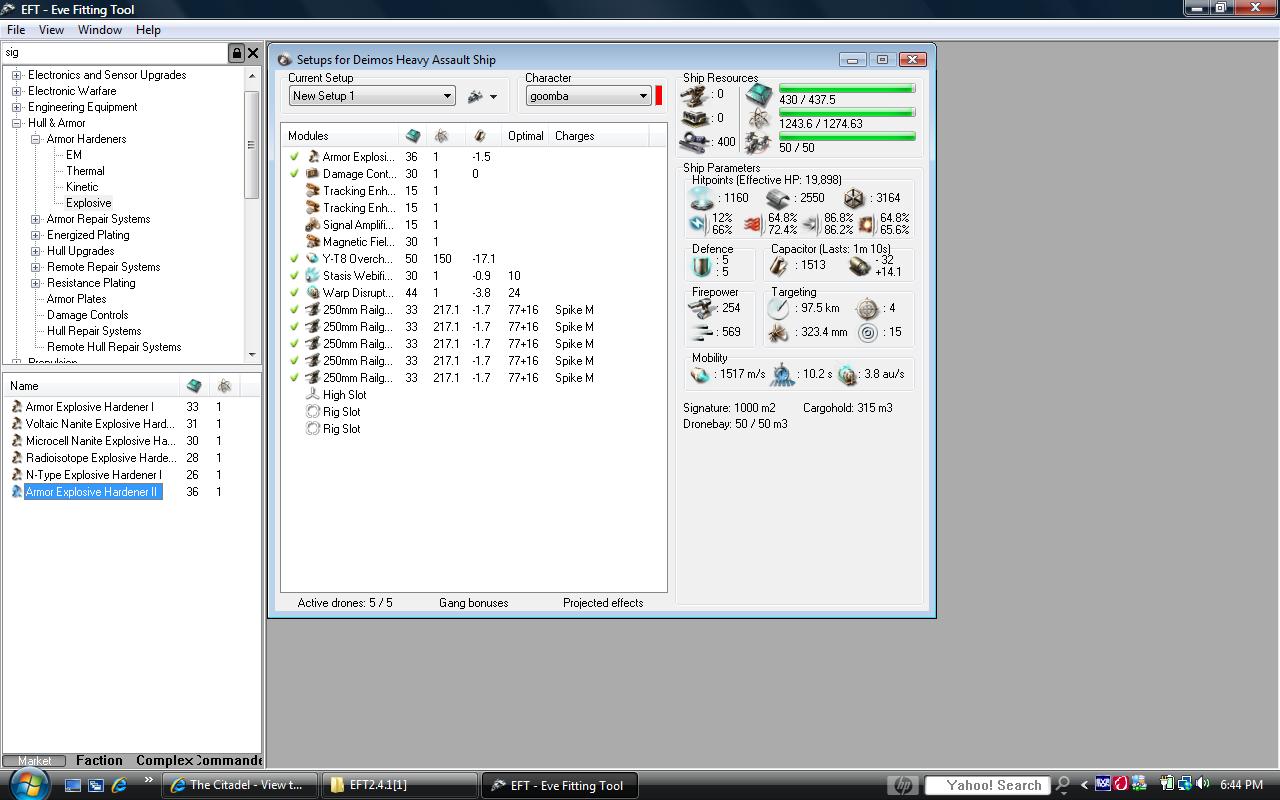Screen dimensions: 1280x800
Task: Open Projected effects
Action: coord(603,603)
